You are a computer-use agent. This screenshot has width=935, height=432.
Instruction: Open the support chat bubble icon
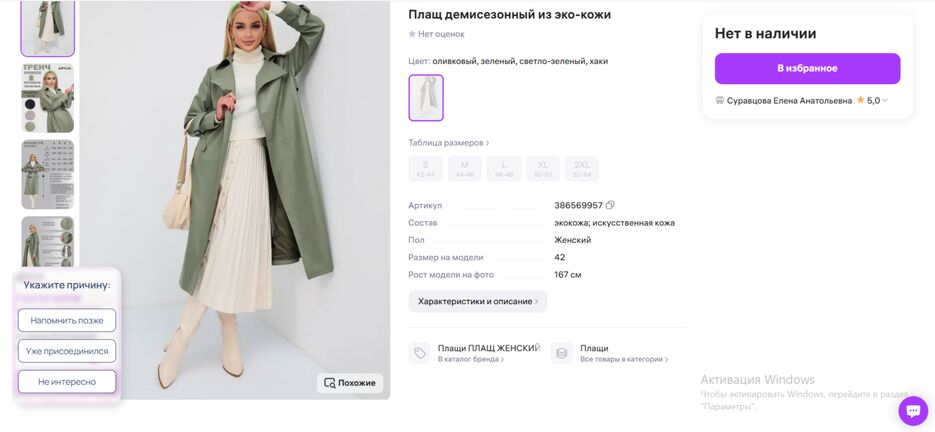pos(913,411)
